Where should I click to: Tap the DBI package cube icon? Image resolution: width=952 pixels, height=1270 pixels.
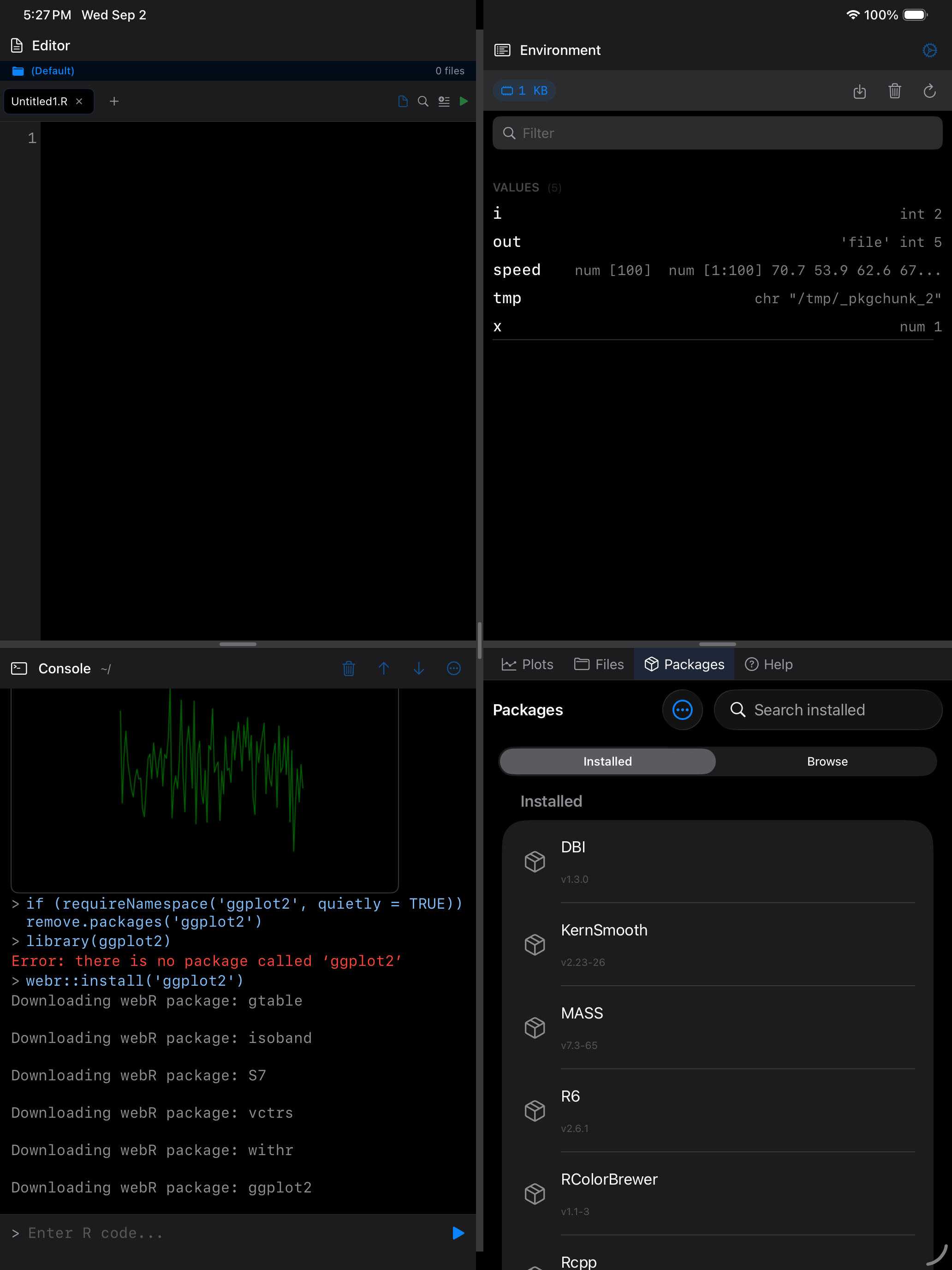coord(534,862)
